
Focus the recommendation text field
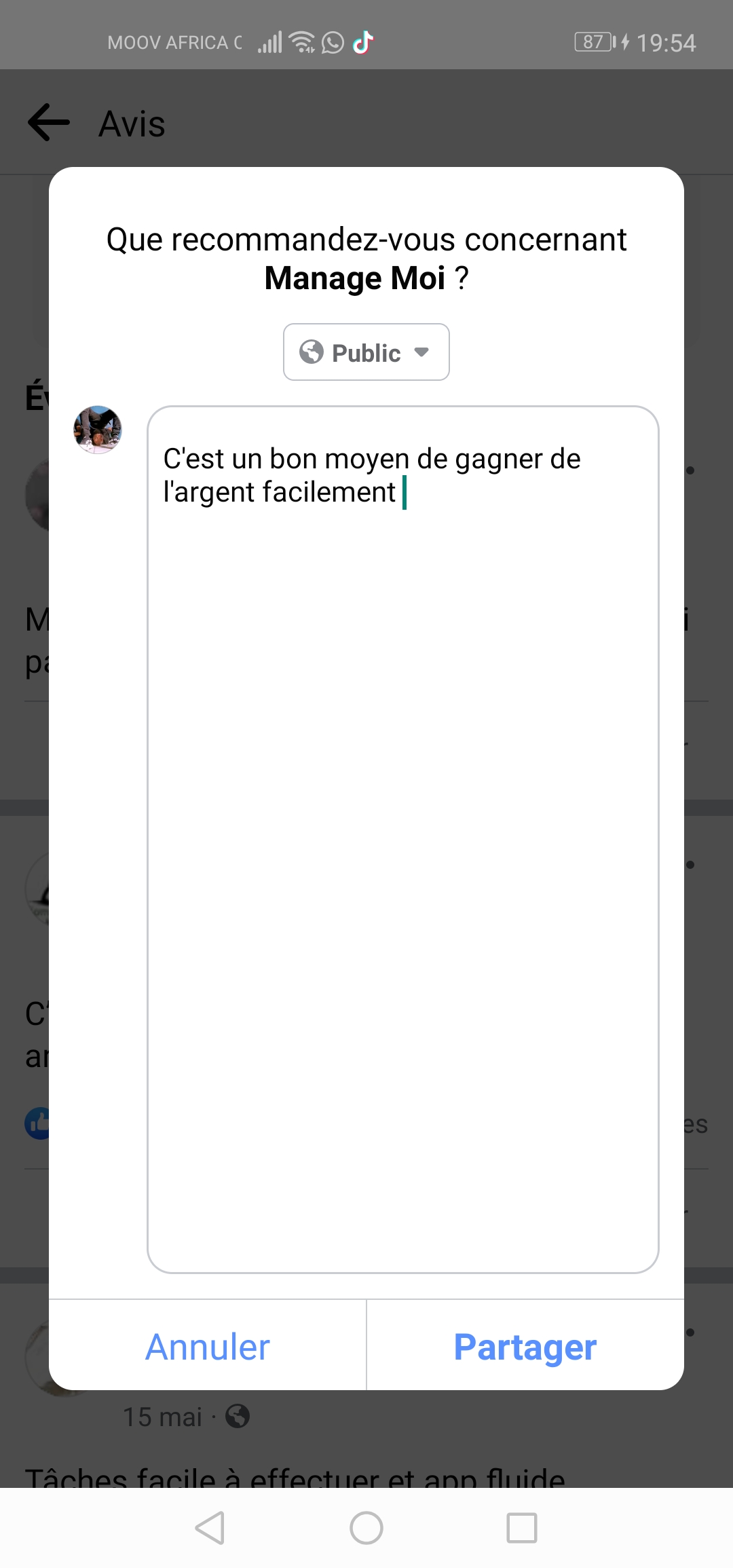[402, 839]
